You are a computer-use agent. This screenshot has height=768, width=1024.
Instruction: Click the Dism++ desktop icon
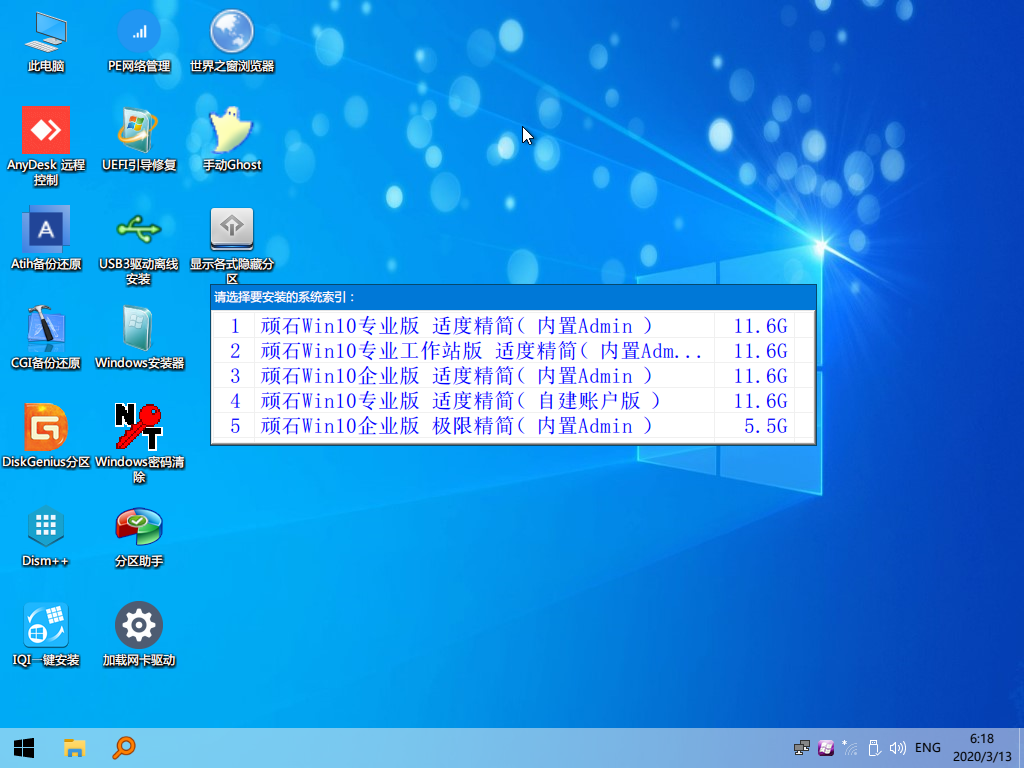(46, 527)
